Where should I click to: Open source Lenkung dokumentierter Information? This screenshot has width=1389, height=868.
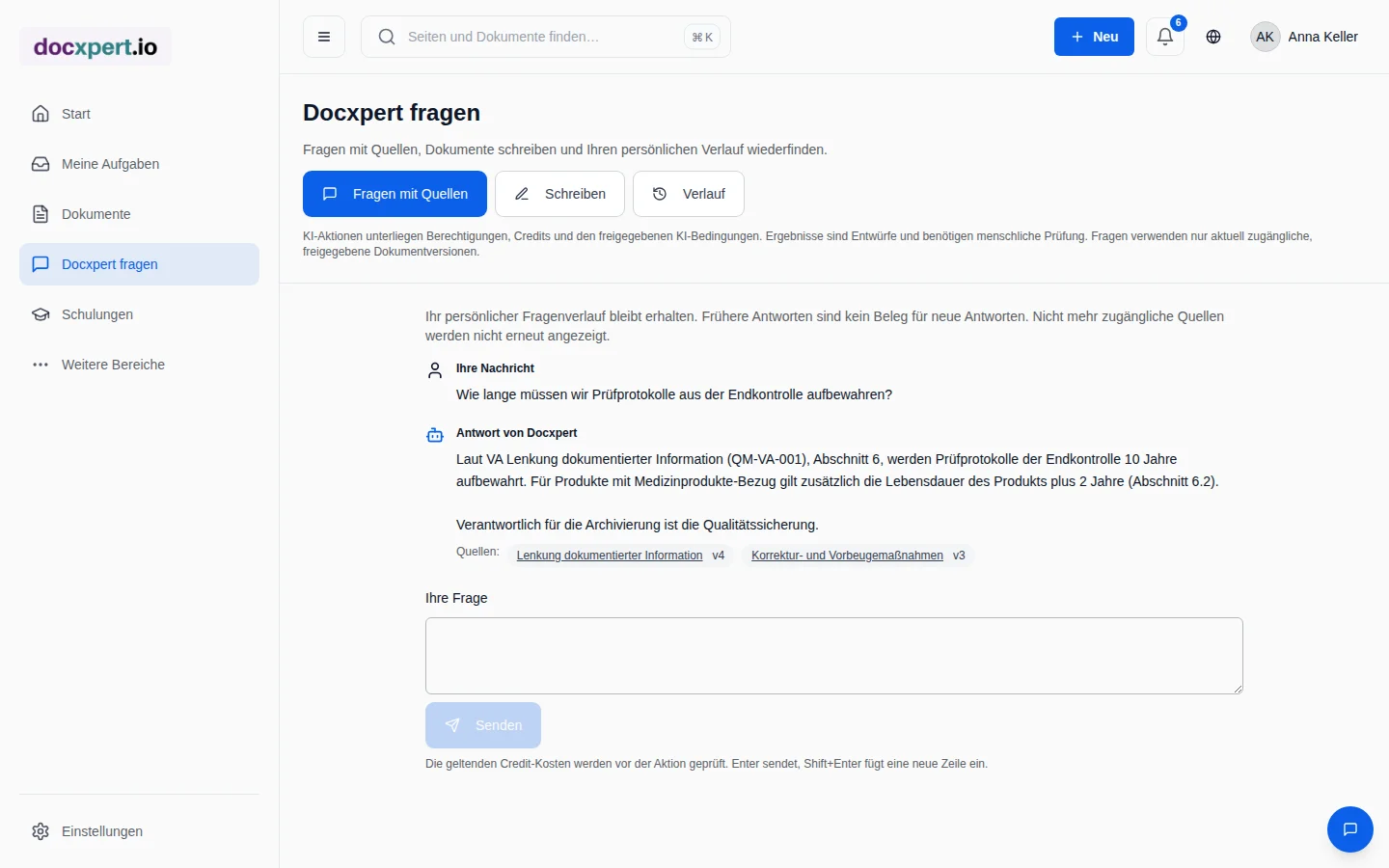click(x=610, y=556)
